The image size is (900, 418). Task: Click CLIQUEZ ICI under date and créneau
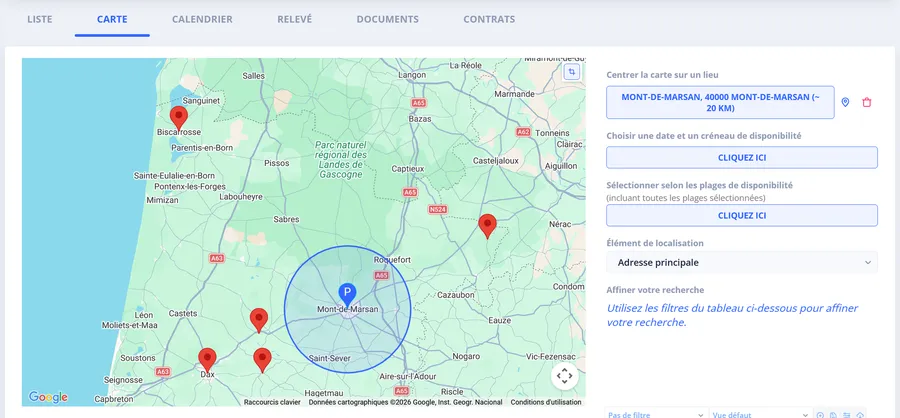point(742,157)
